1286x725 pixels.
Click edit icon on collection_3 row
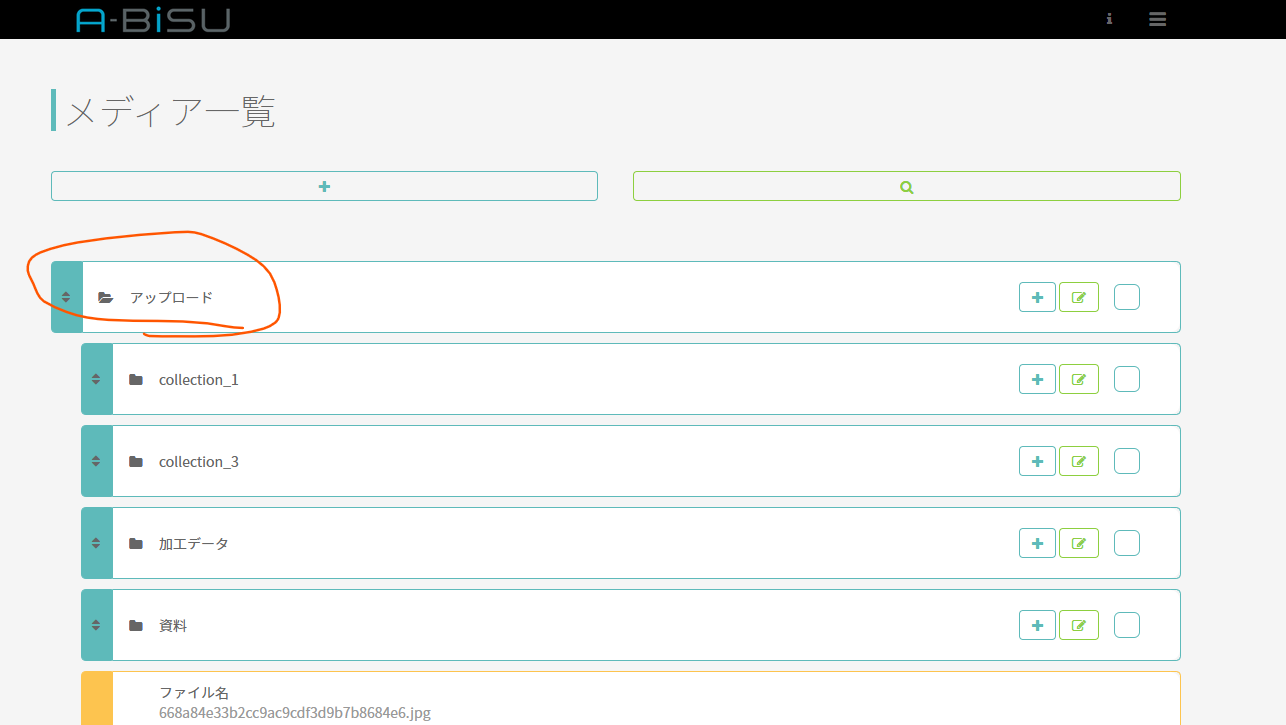click(x=1078, y=461)
